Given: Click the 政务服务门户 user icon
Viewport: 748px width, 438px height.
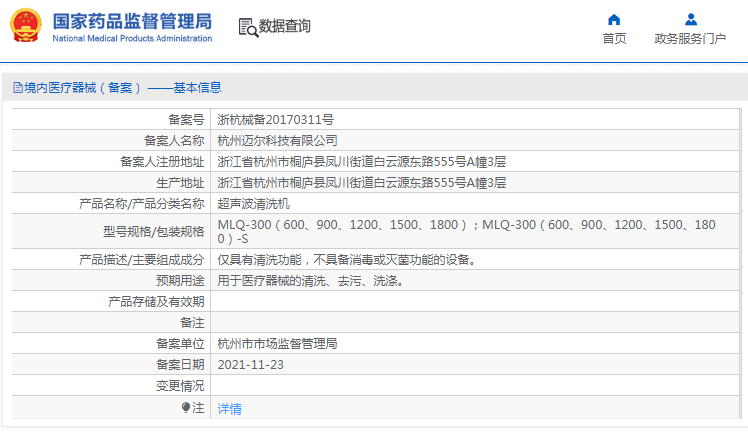Looking at the screenshot, I should 690,20.
